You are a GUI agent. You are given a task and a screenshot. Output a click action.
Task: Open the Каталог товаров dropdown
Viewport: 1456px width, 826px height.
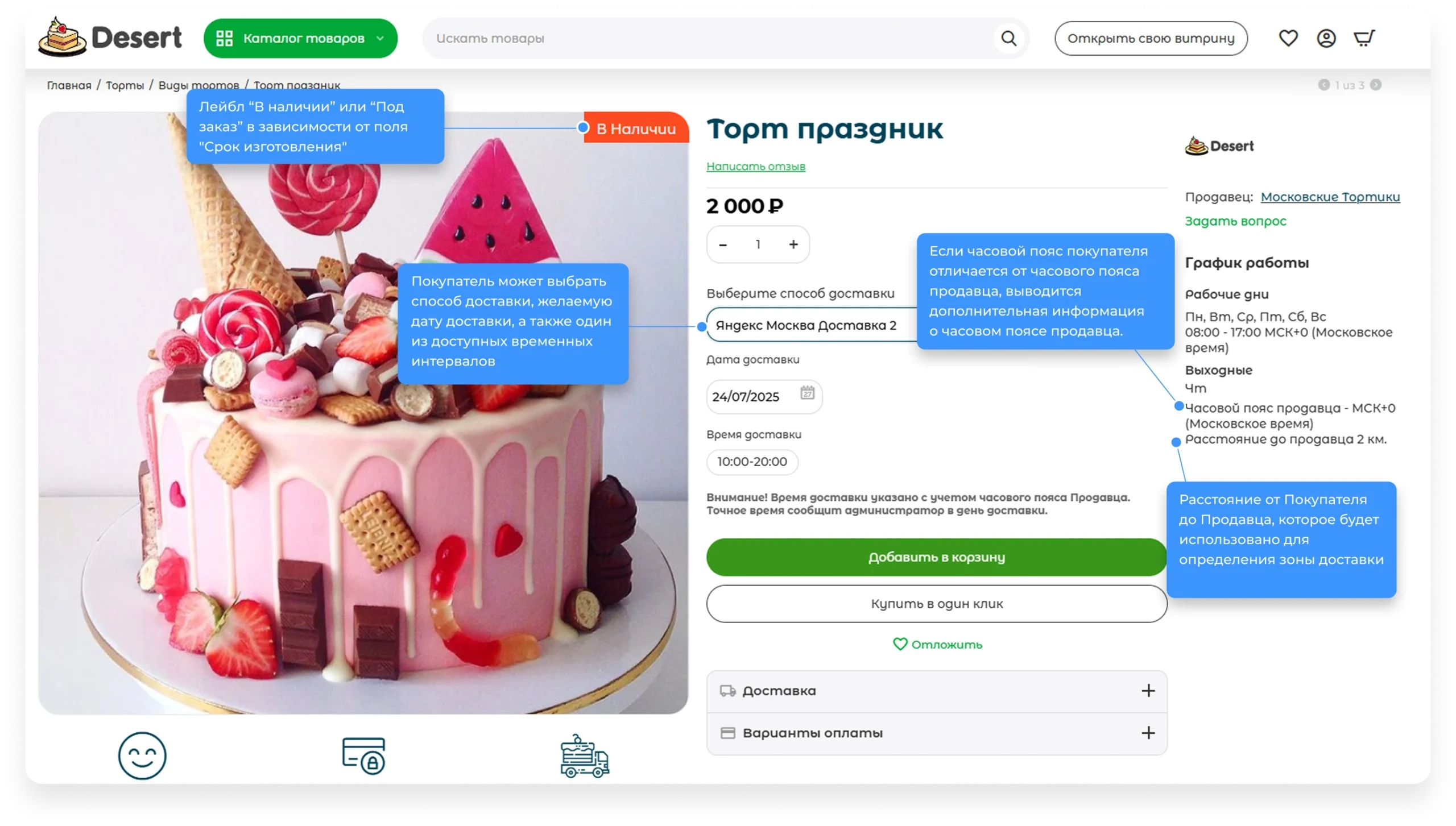(300, 38)
